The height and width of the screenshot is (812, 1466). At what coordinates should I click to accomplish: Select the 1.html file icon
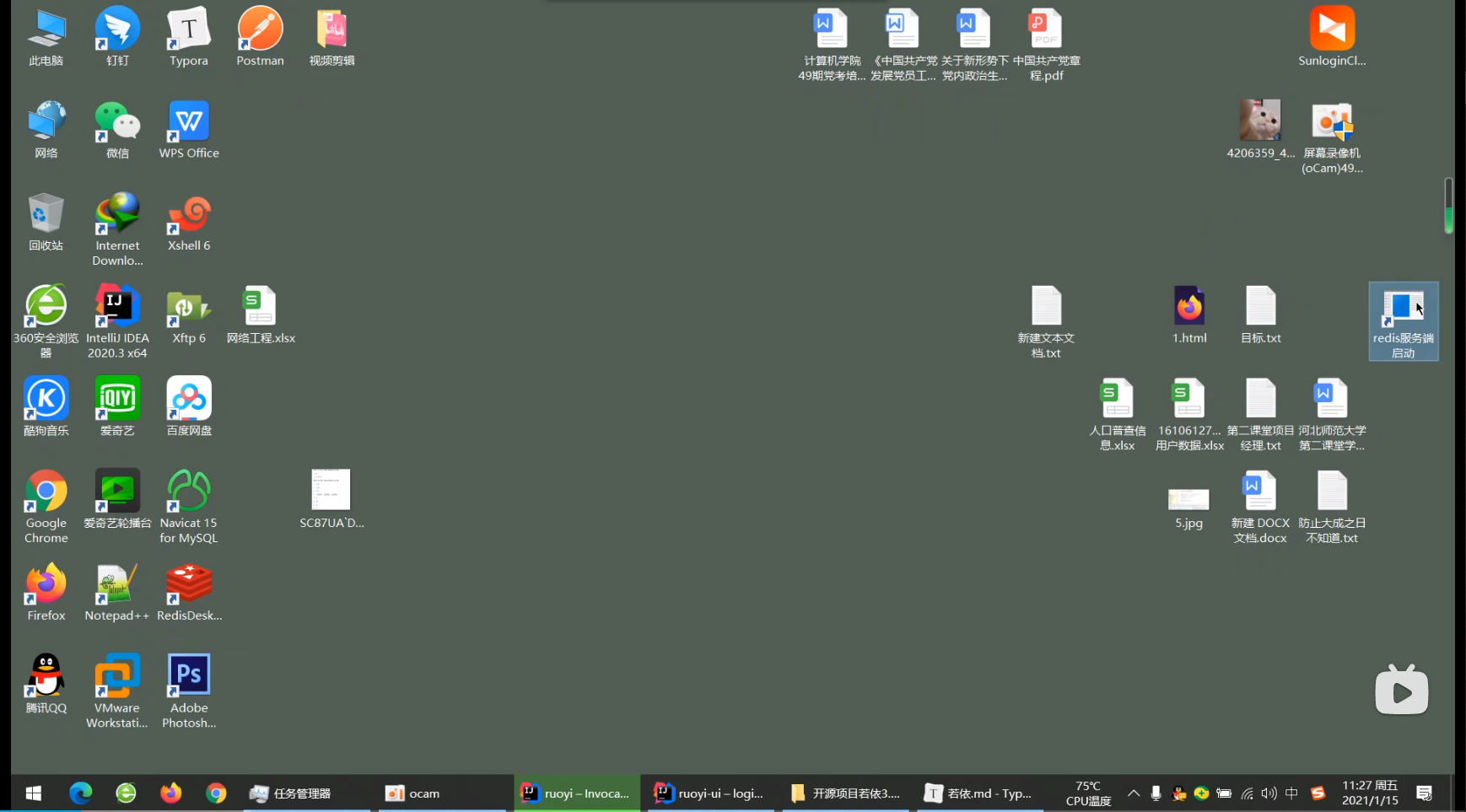tap(1189, 315)
